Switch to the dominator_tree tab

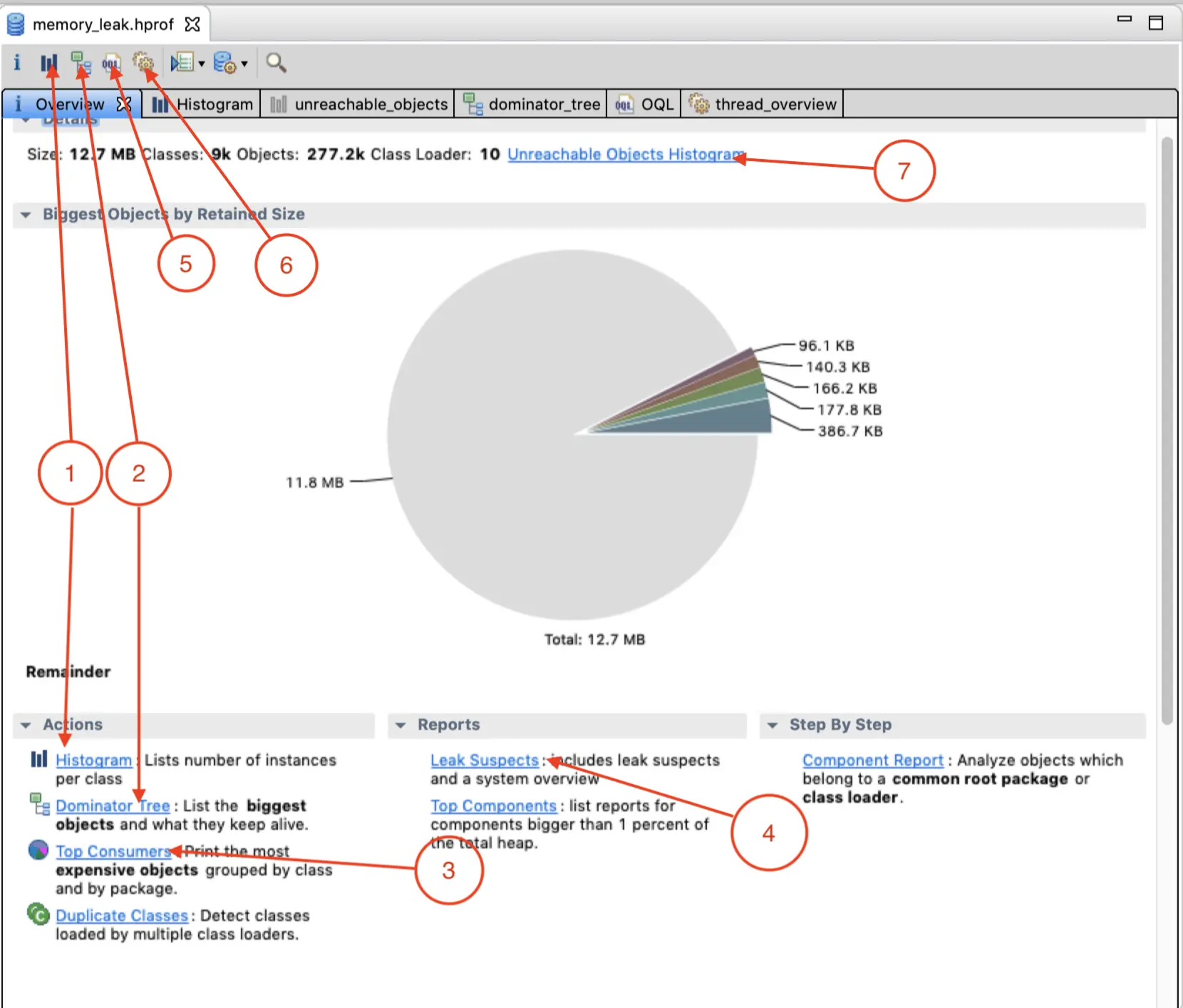coord(532,104)
